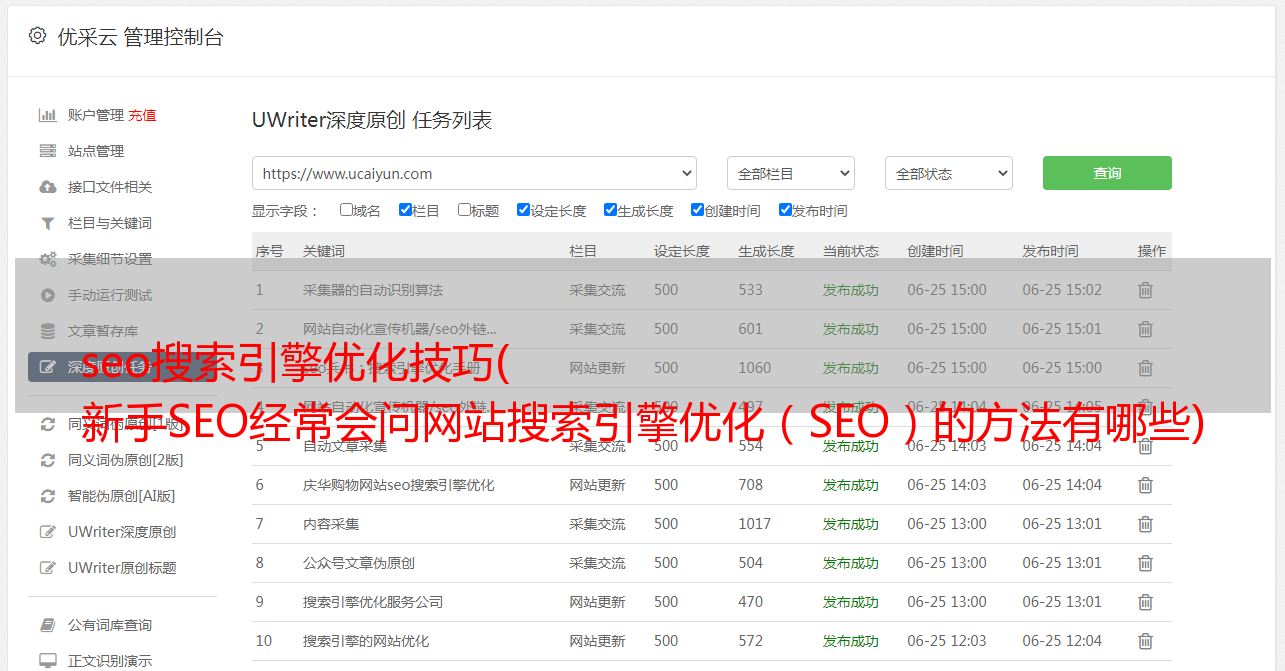Click the UWriter深度原创 任务列表 heading

[x=372, y=120]
